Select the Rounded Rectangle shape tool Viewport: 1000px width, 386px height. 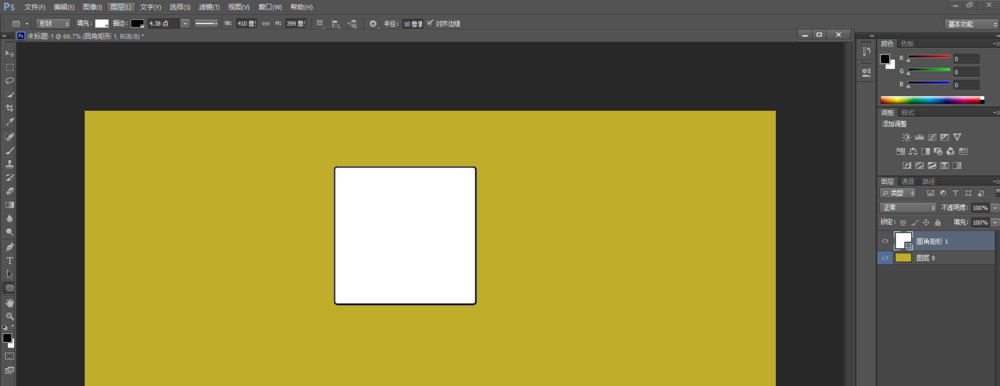coord(10,288)
